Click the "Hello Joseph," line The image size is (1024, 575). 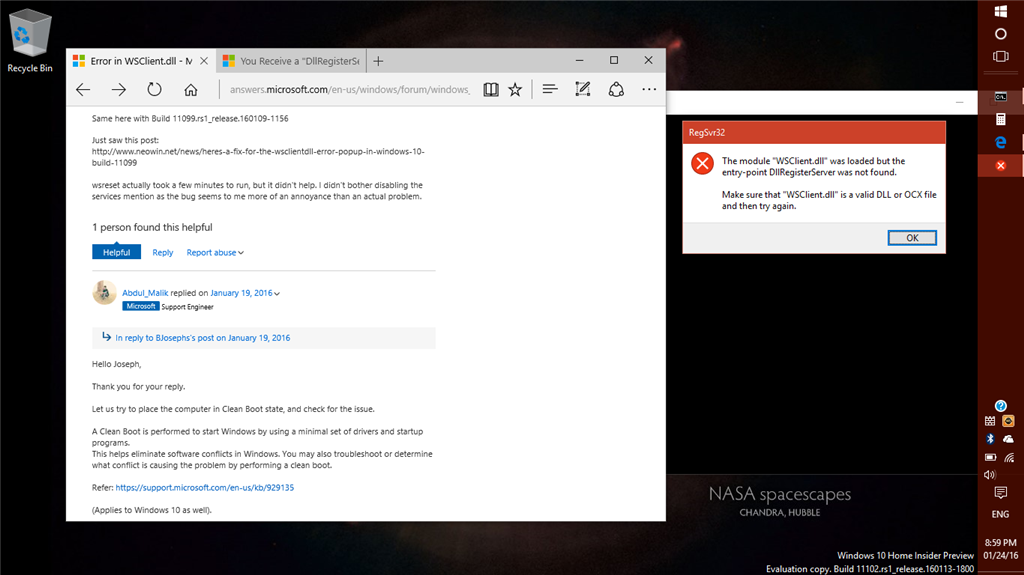(116, 364)
